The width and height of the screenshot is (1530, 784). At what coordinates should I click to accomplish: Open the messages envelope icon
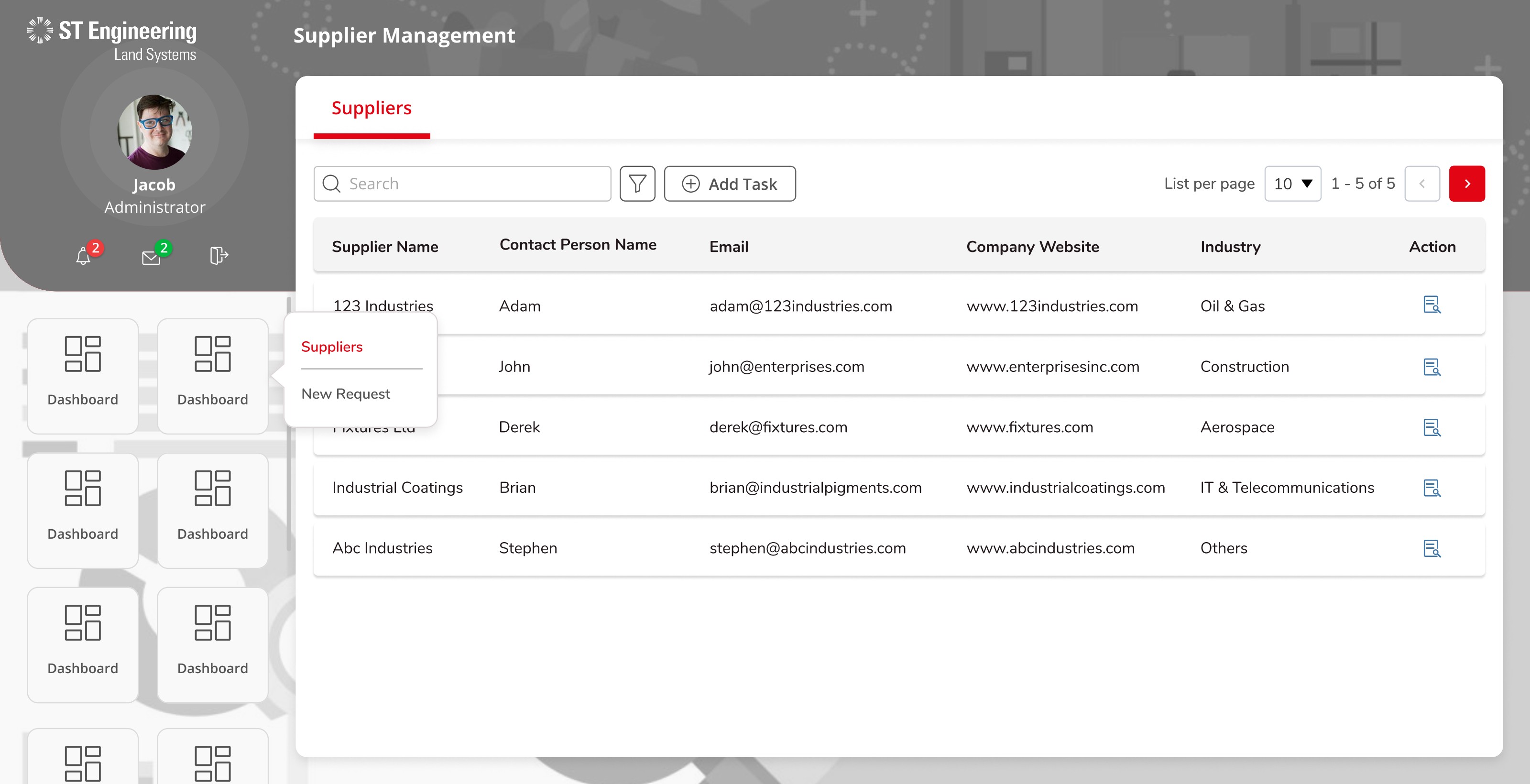[151, 257]
